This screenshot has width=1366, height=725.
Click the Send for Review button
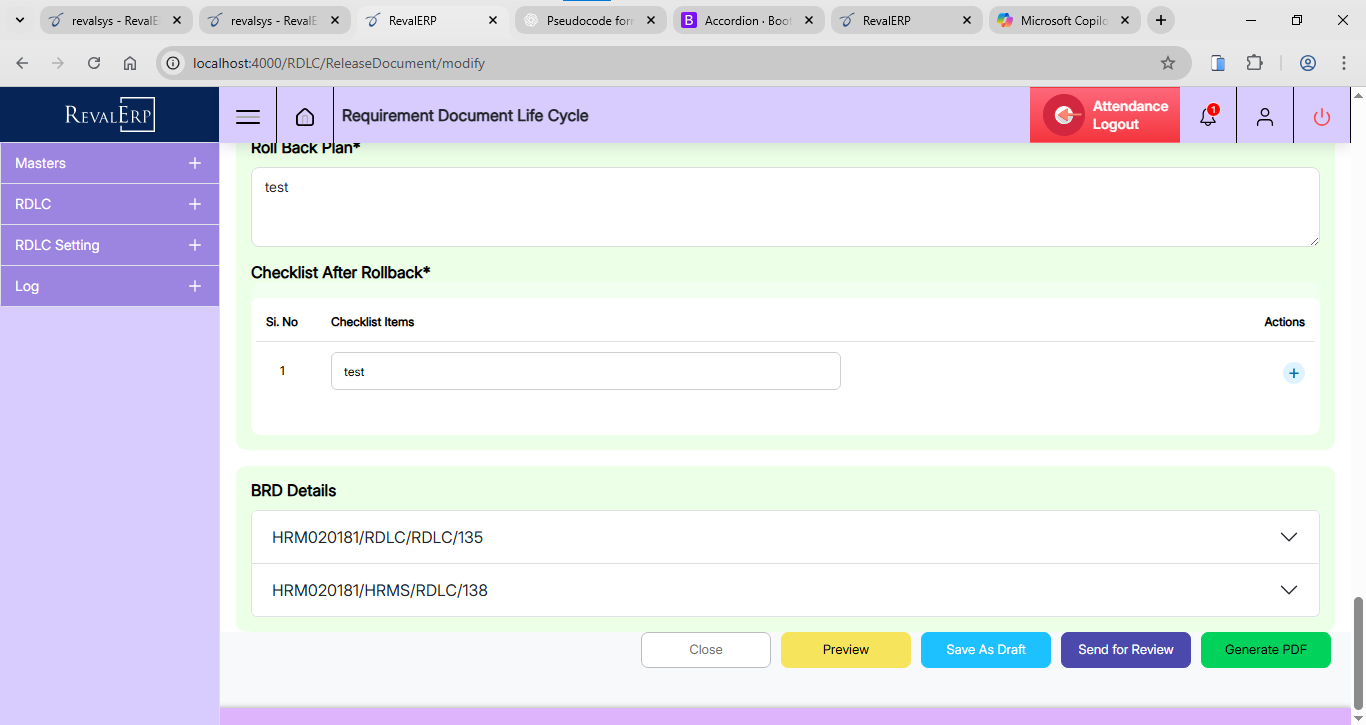click(1125, 650)
